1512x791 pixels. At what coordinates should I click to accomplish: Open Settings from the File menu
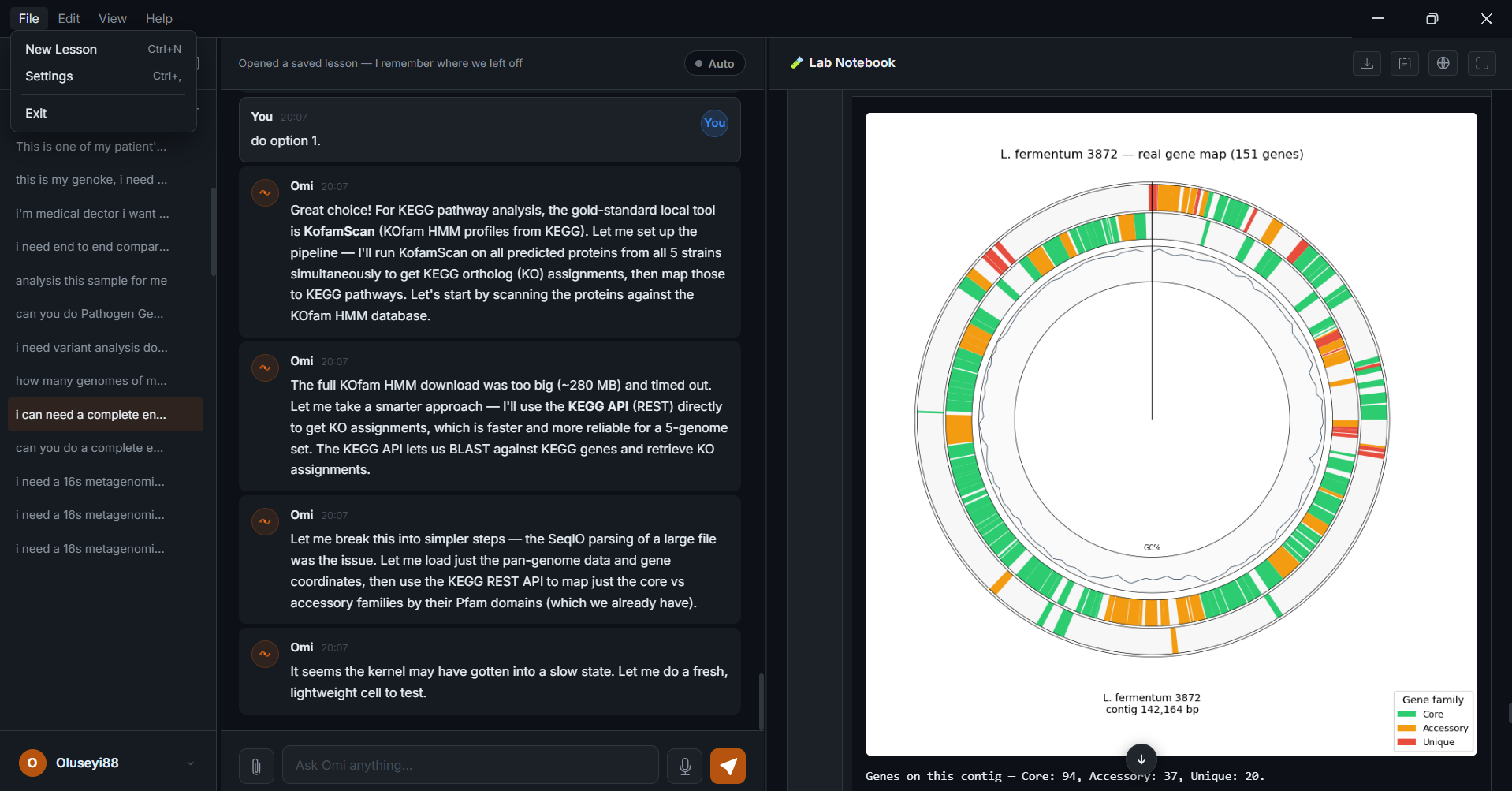(x=103, y=76)
